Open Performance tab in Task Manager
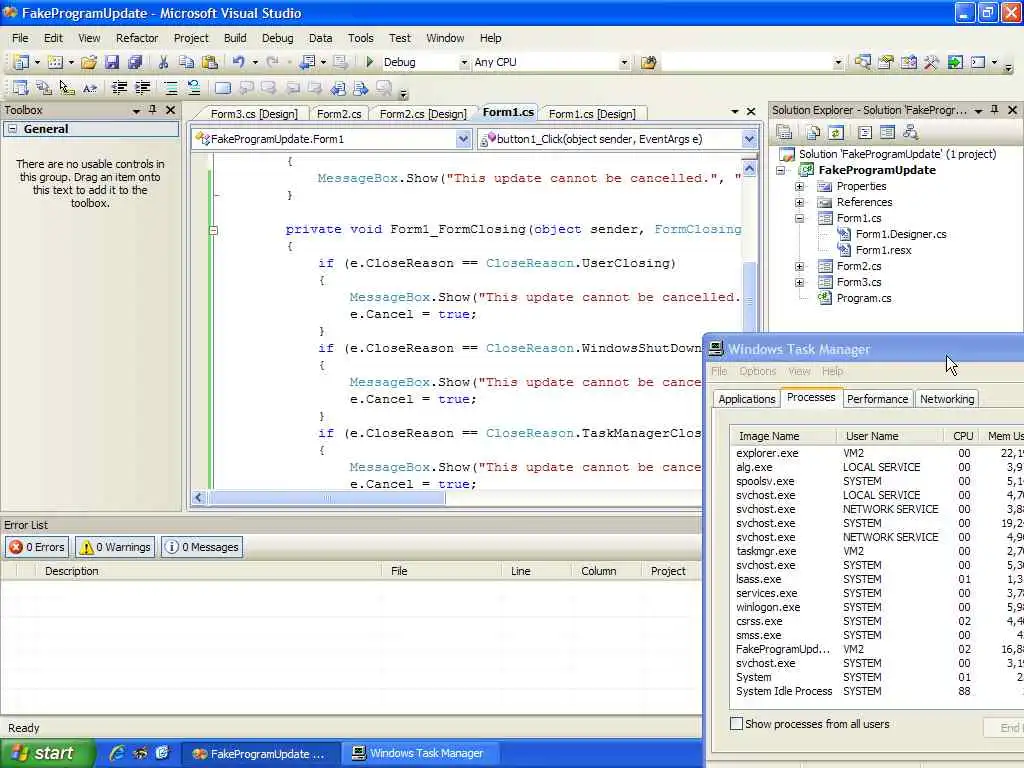 (877, 399)
